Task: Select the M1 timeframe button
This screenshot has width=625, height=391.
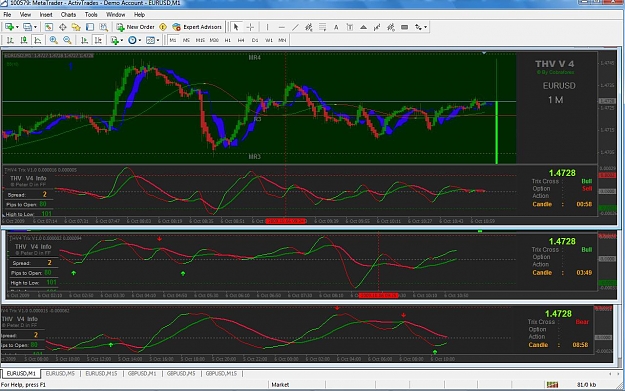Action: pyautogui.click(x=173, y=40)
